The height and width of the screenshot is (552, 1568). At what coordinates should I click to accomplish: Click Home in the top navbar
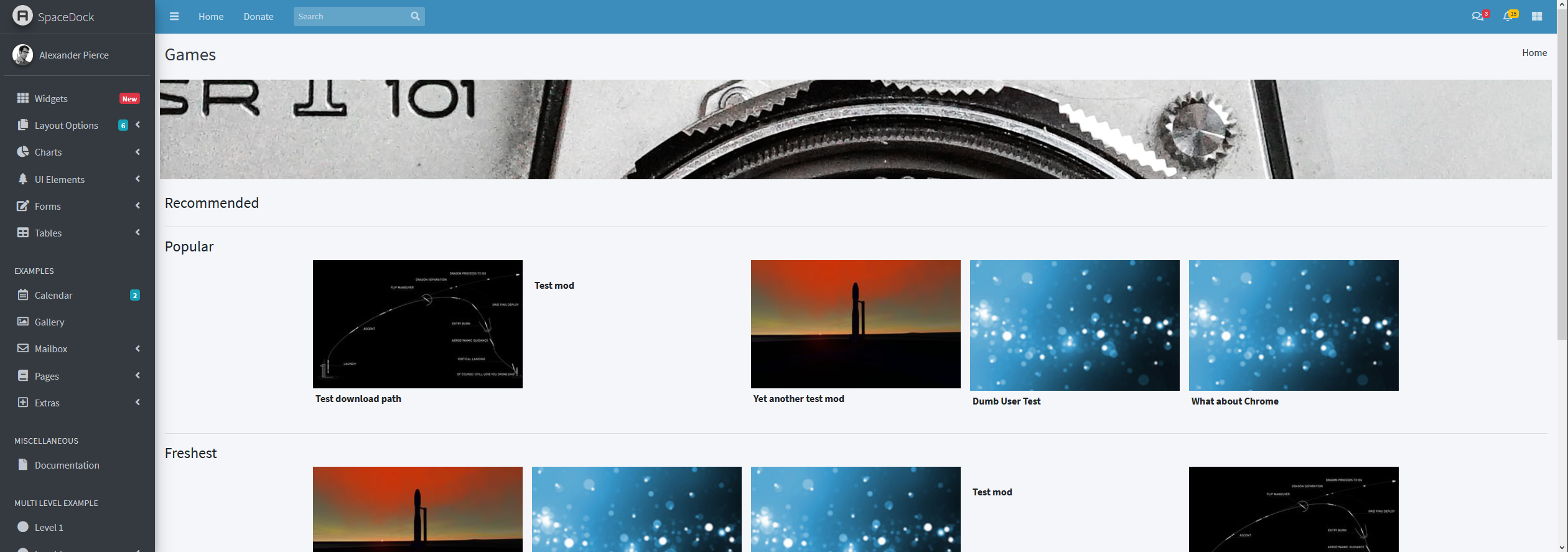[211, 16]
